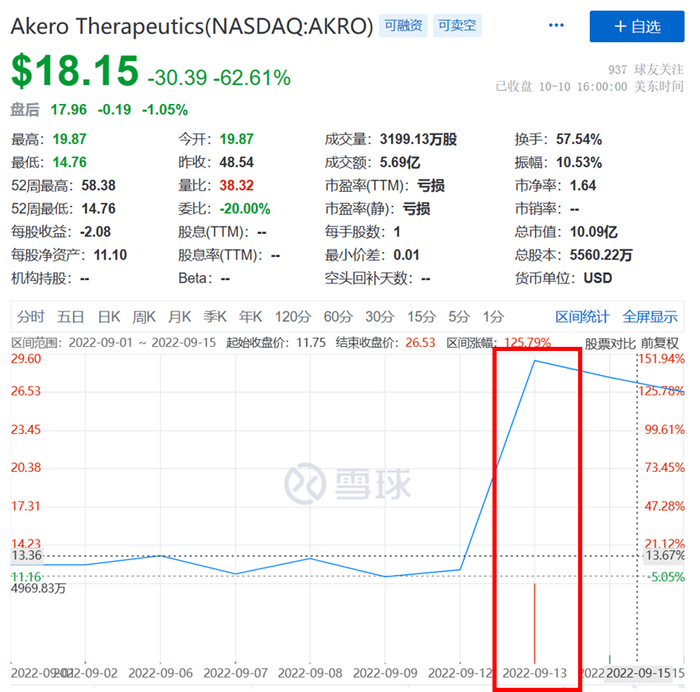Viewport: 700px width, 692px height.
Task: Click the 最低 value 14.76
Action: [x=69, y=163]
